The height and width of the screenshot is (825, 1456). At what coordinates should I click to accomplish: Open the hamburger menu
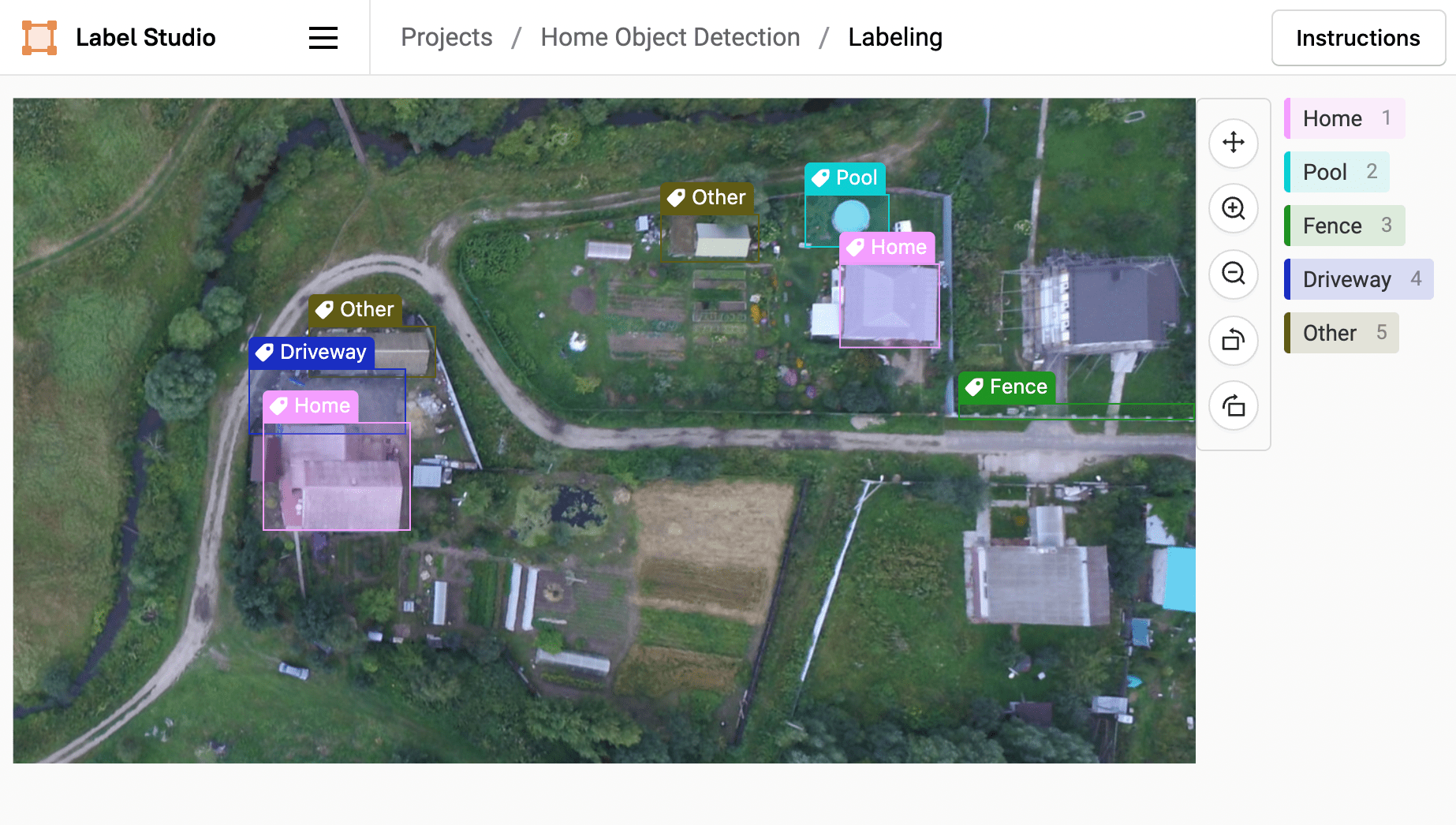click(323, 37)
